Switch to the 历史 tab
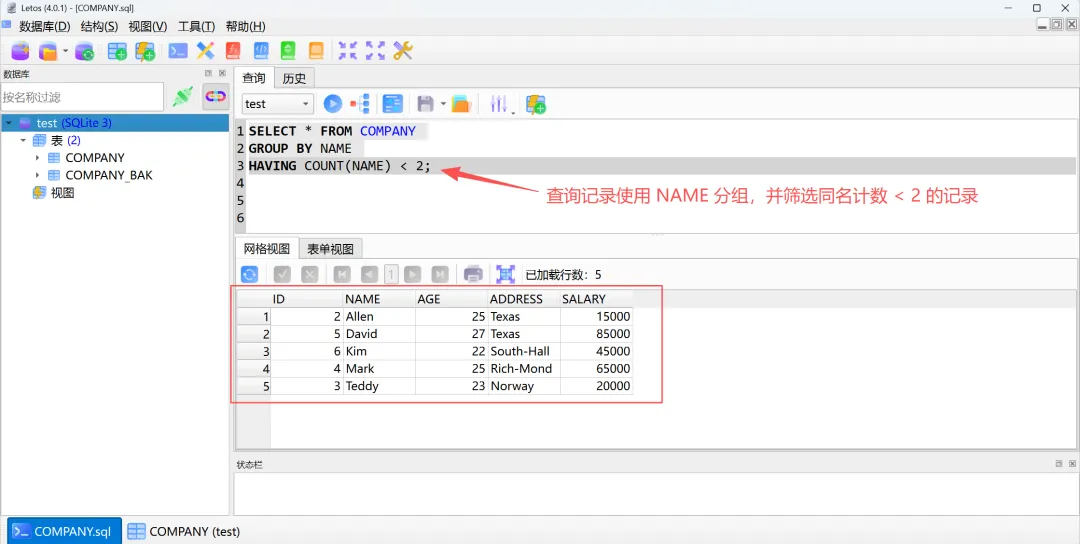1080x544 pixels. (294, 79)
